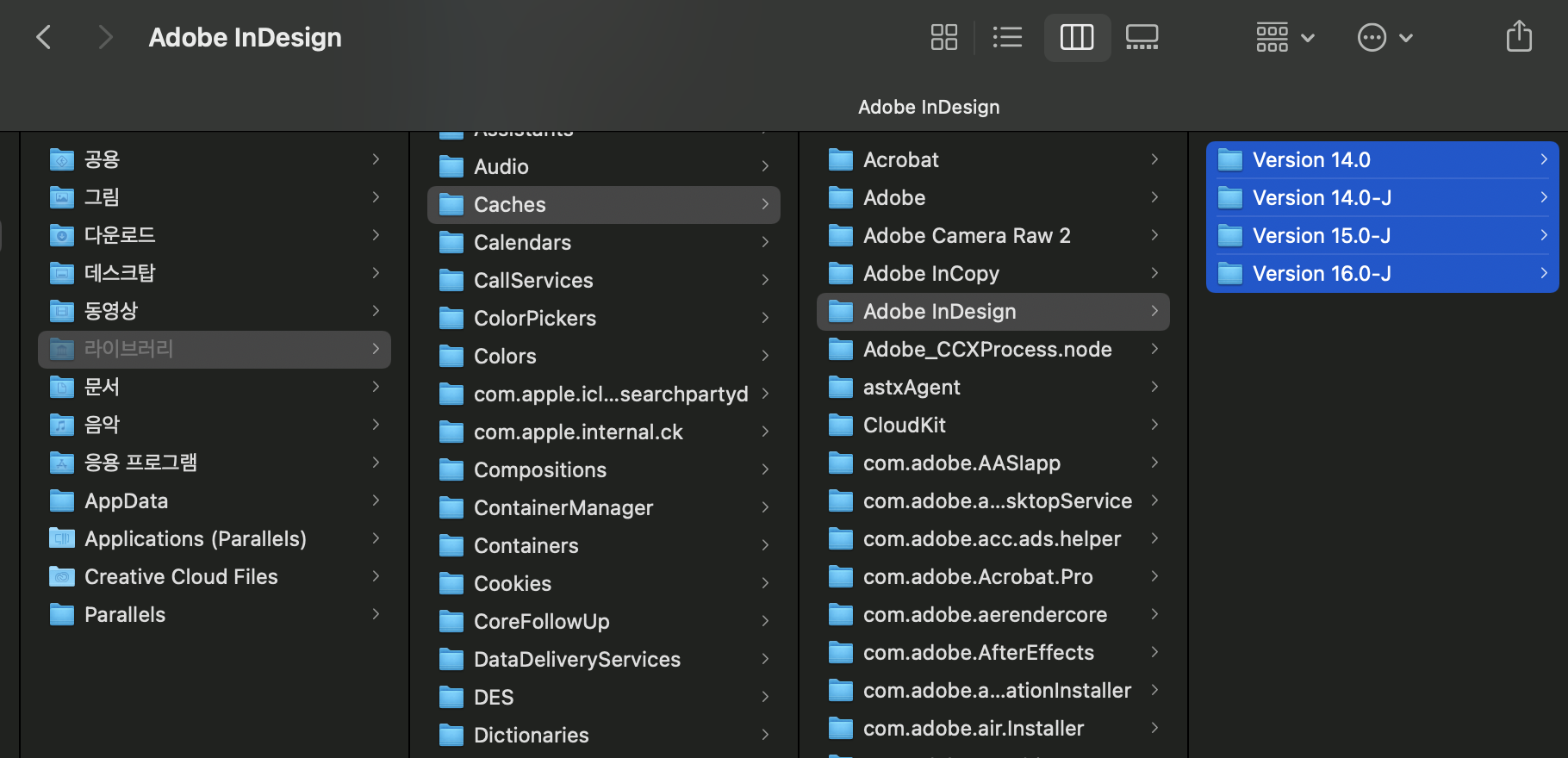Expand the Adobe InDesign row chevron
This screenshot has width=1568, height=758.
point(1154,311)
